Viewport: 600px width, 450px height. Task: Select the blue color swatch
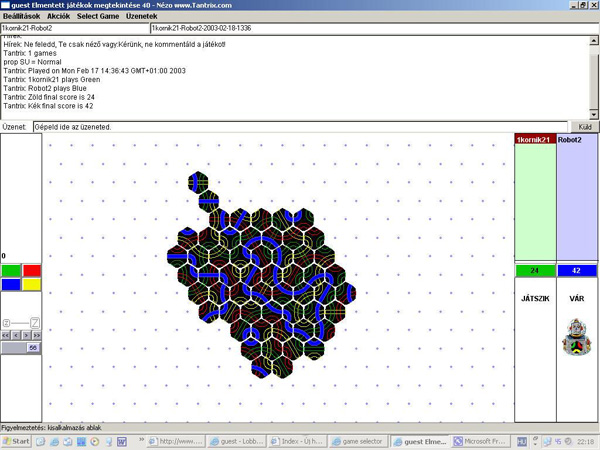(10, 284)
